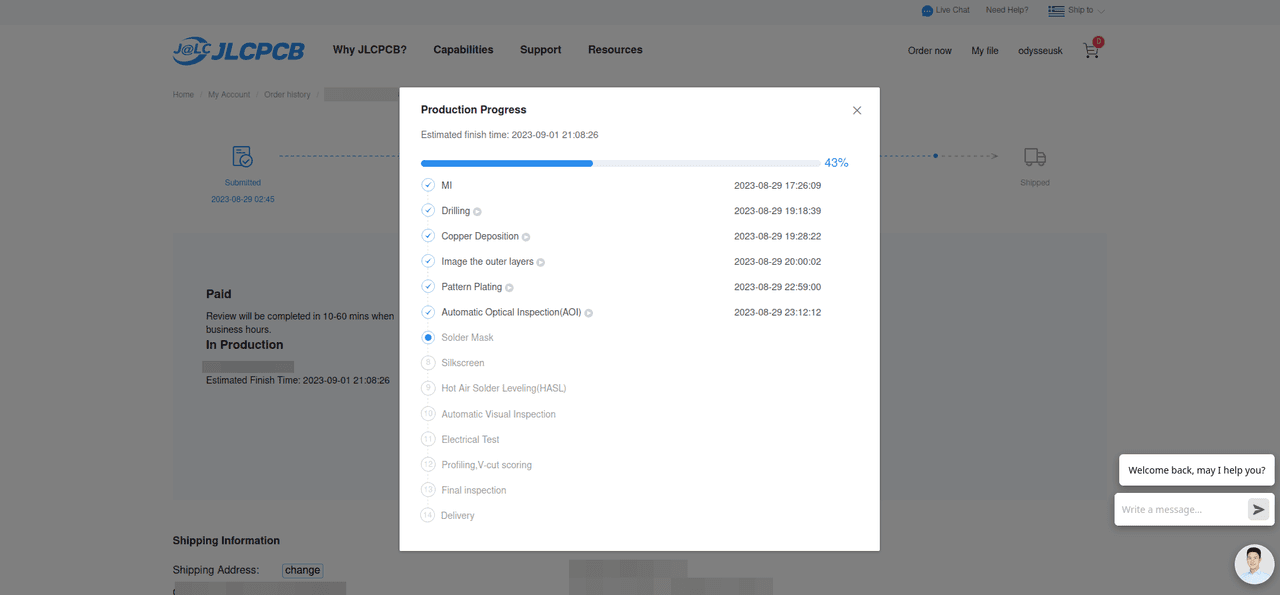Click the MI completed checkmark
1280x595 pixels.
coord(428,185)
